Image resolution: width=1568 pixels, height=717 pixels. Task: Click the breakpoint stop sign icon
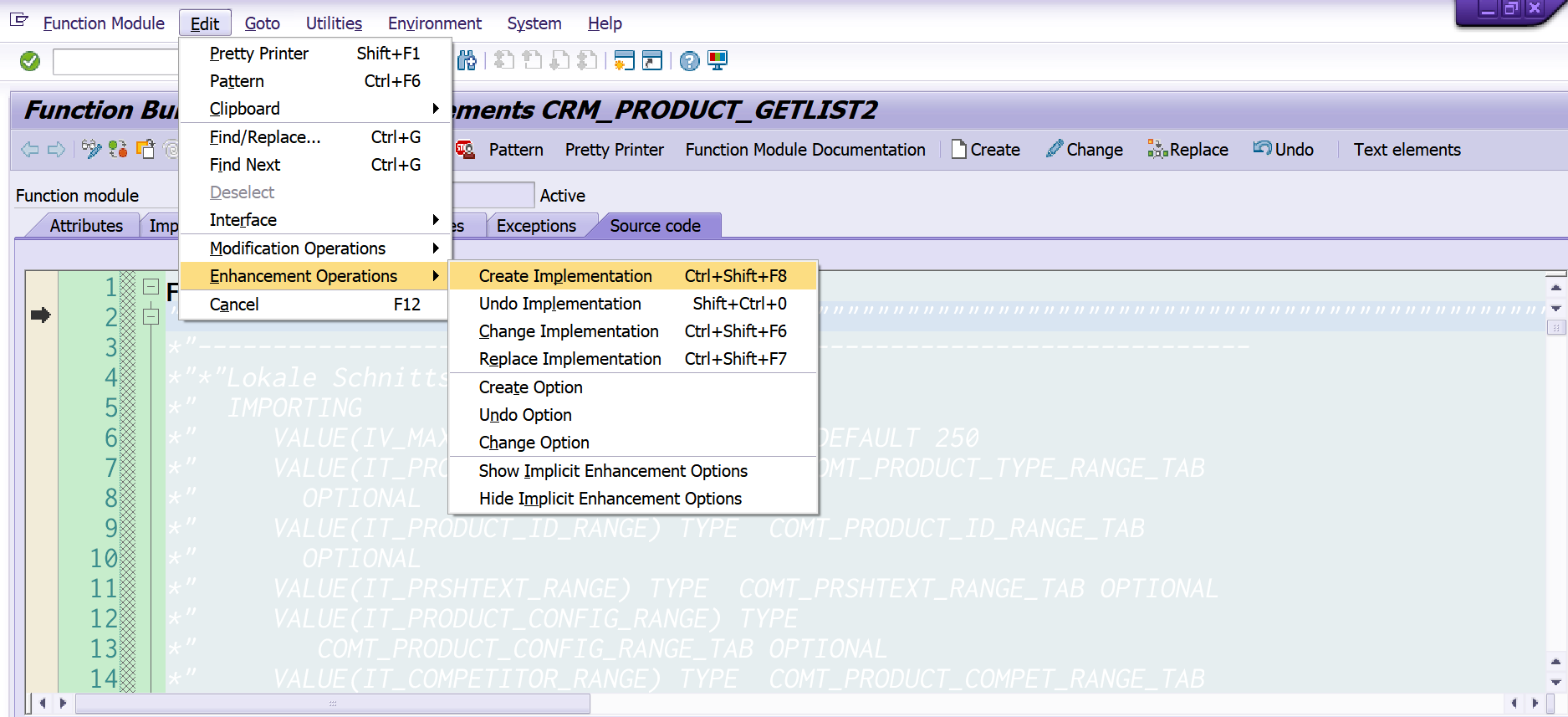(465, 150)
